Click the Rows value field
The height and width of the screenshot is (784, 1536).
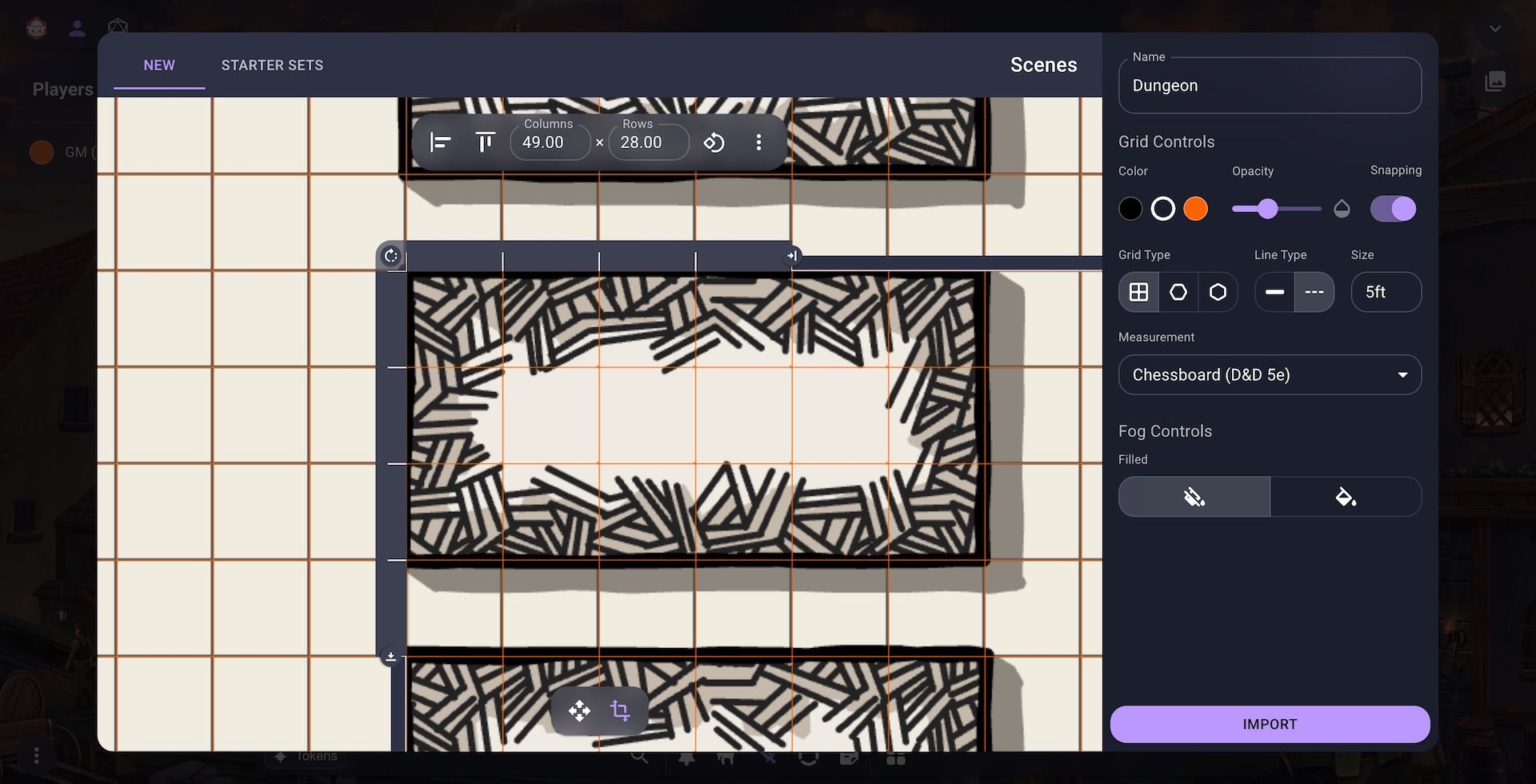[649, 142]
